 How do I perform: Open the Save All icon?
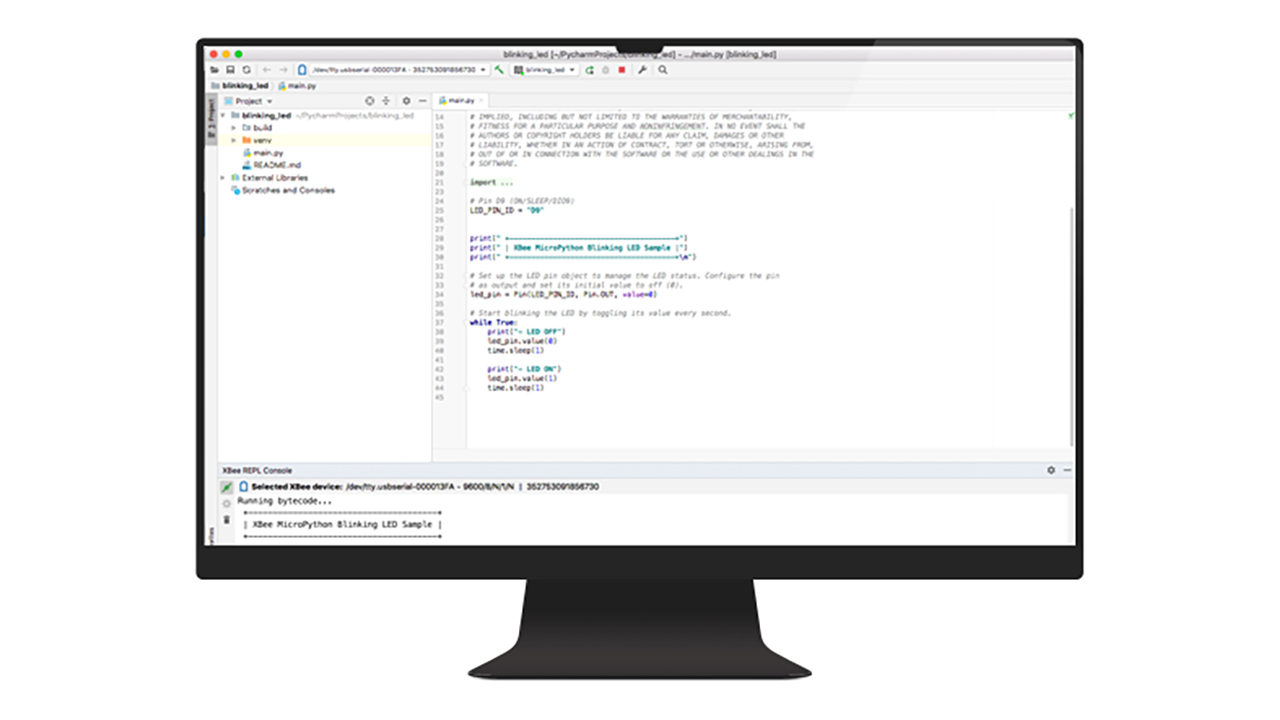230,70
